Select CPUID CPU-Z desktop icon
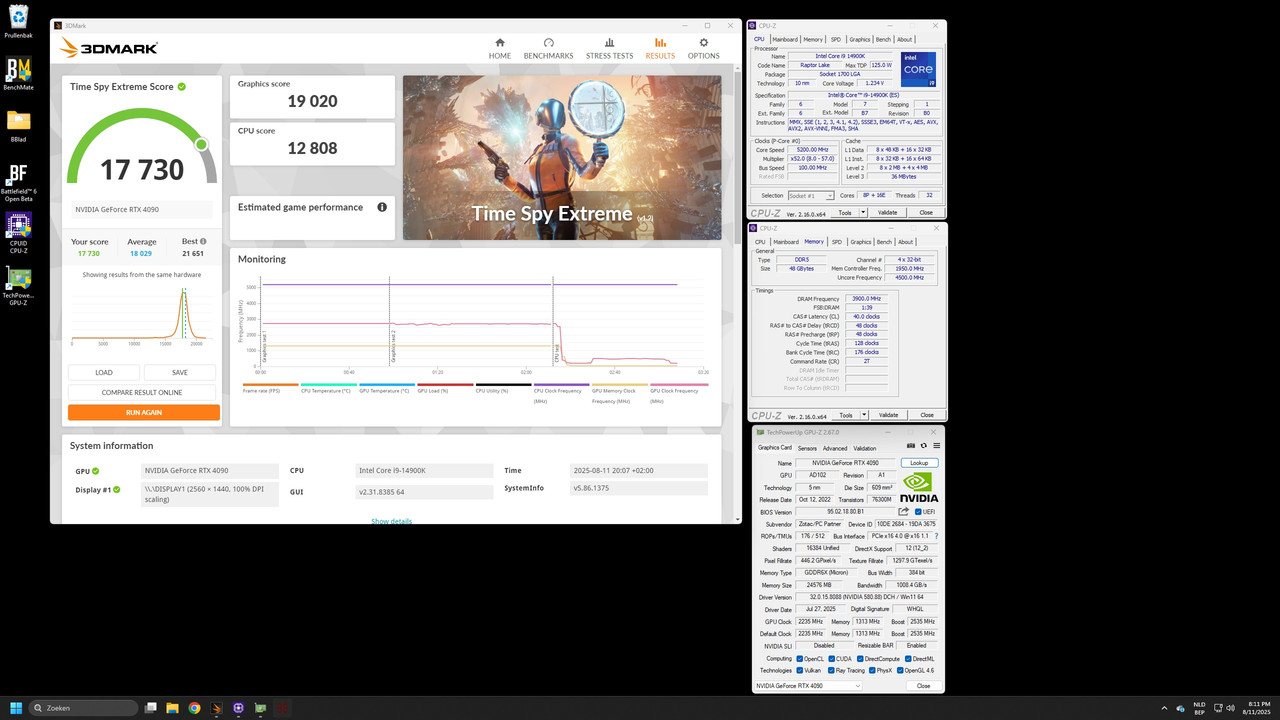 (x=18, y=233)
